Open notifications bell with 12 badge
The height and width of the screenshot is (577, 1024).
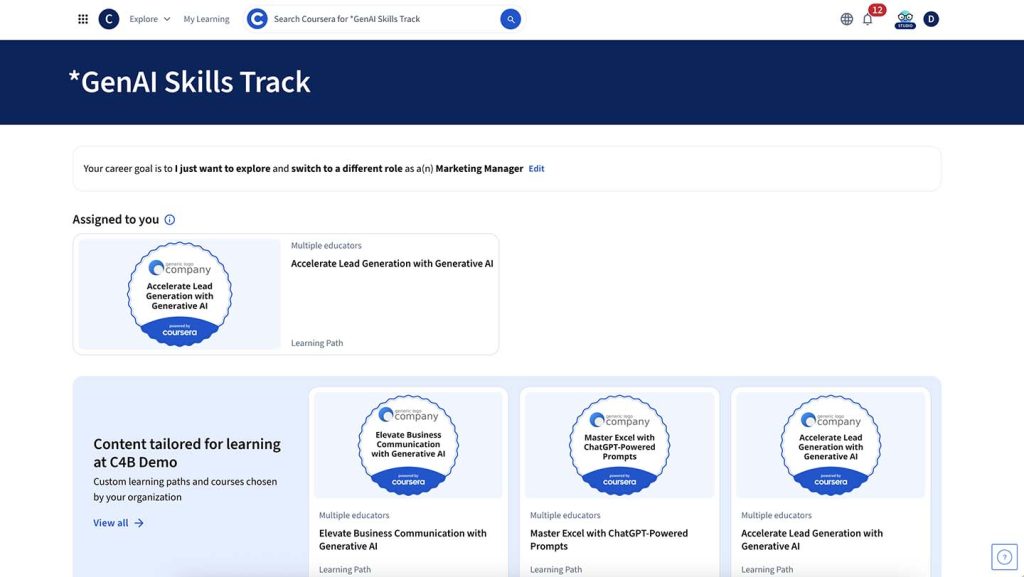868,19
